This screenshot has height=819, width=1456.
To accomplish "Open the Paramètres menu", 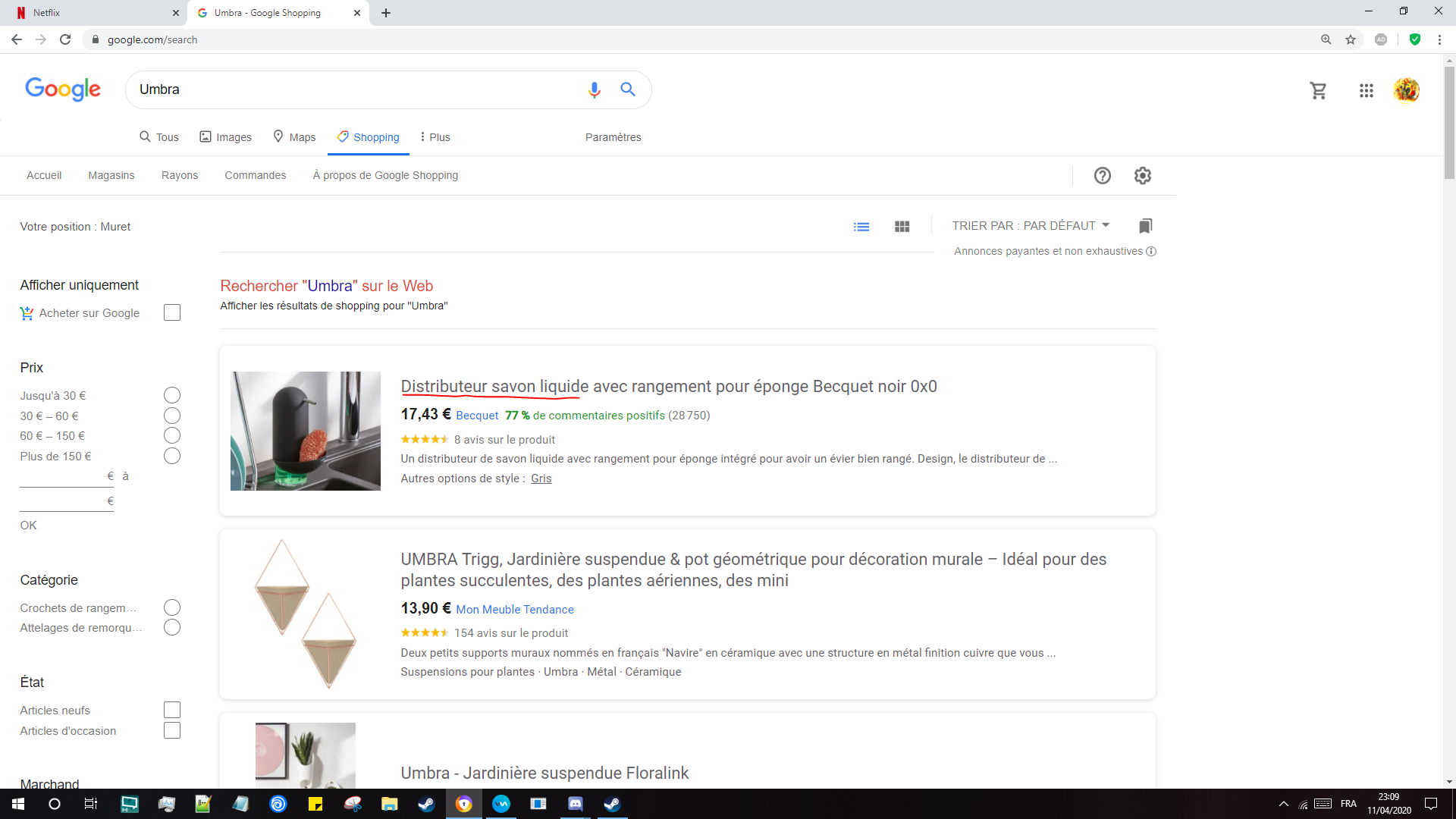I will point(613,137).
